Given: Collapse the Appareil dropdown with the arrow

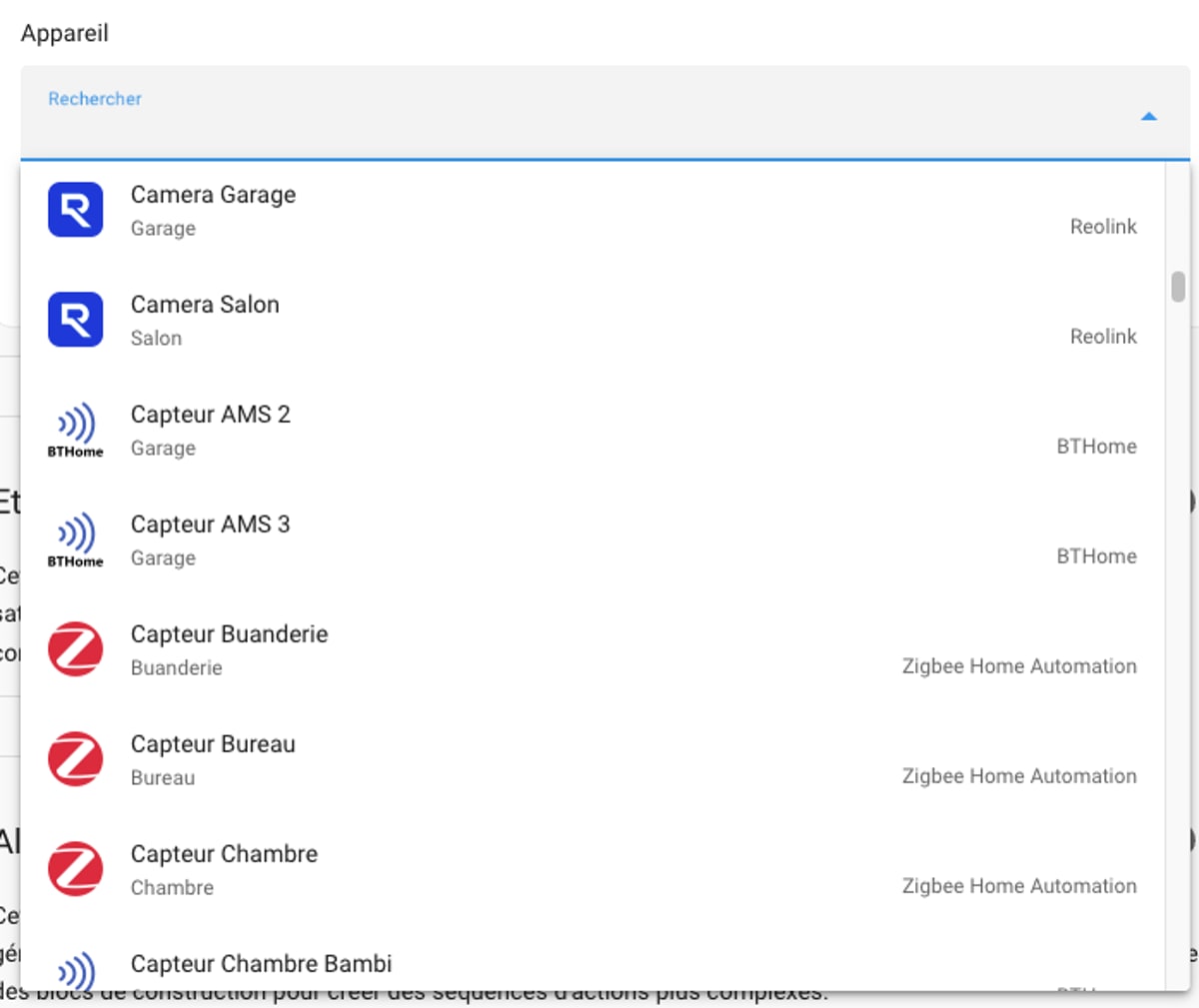Looking at the screenshot, I should coord(1148,117).
